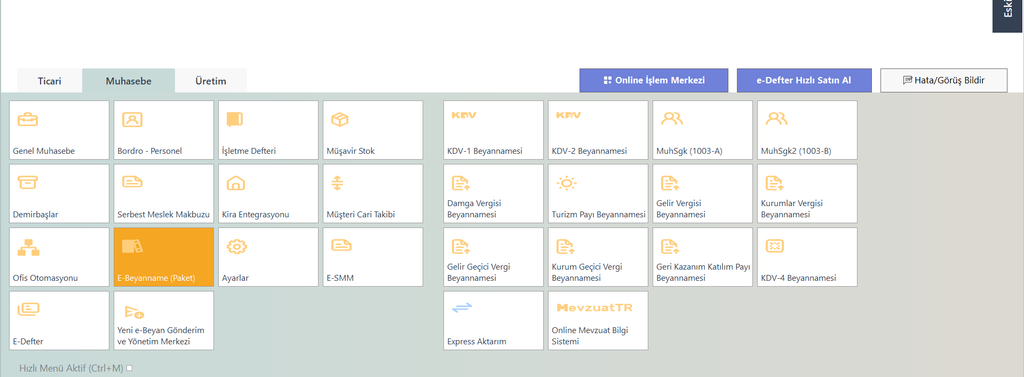Open MevzuatTR Online Mevzuat Bilgi Sistemi
This screenshot has width=1024, height=377.
coord(598,320)
